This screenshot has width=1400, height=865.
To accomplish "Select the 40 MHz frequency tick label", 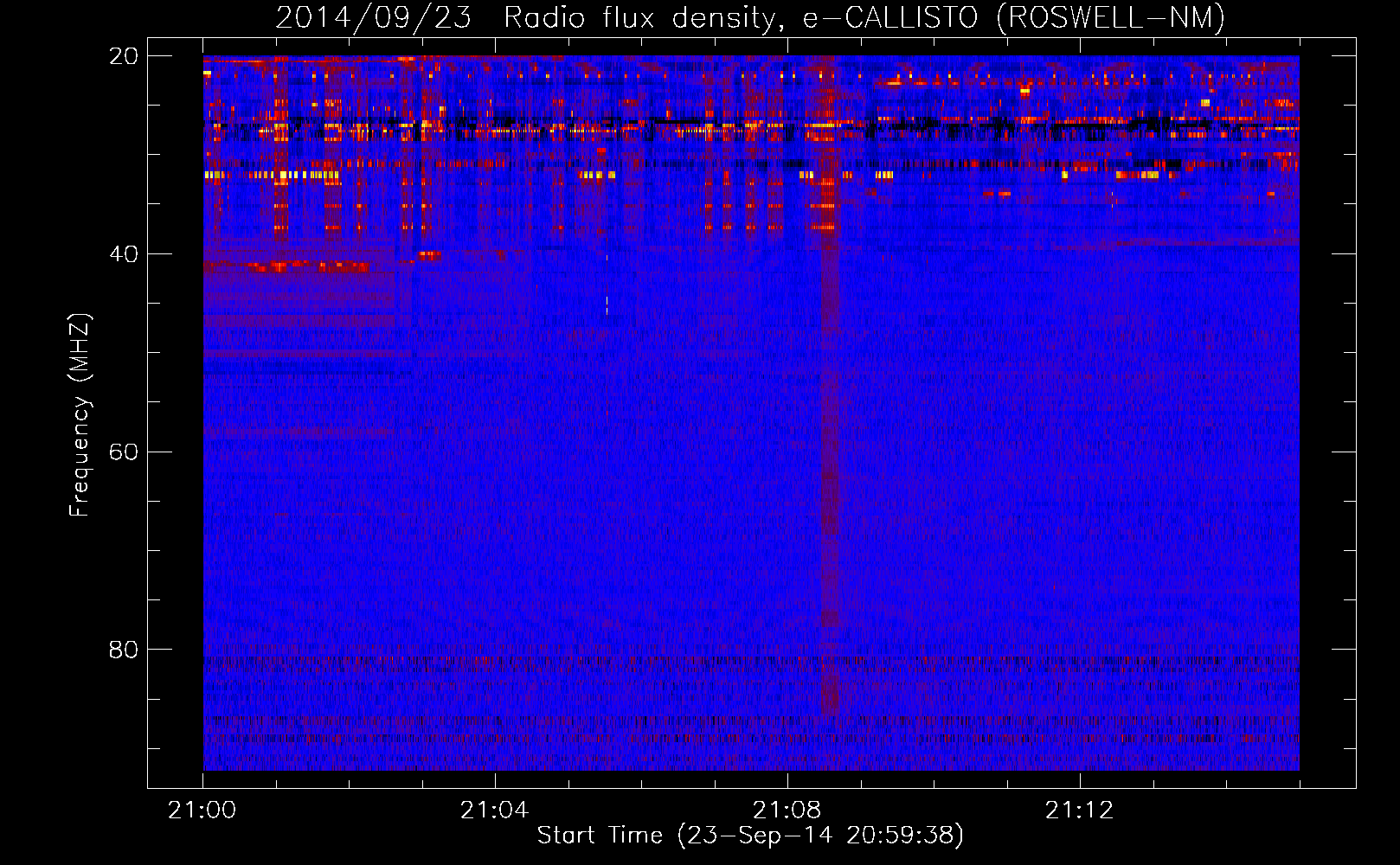I will click(x=124, y=254).
